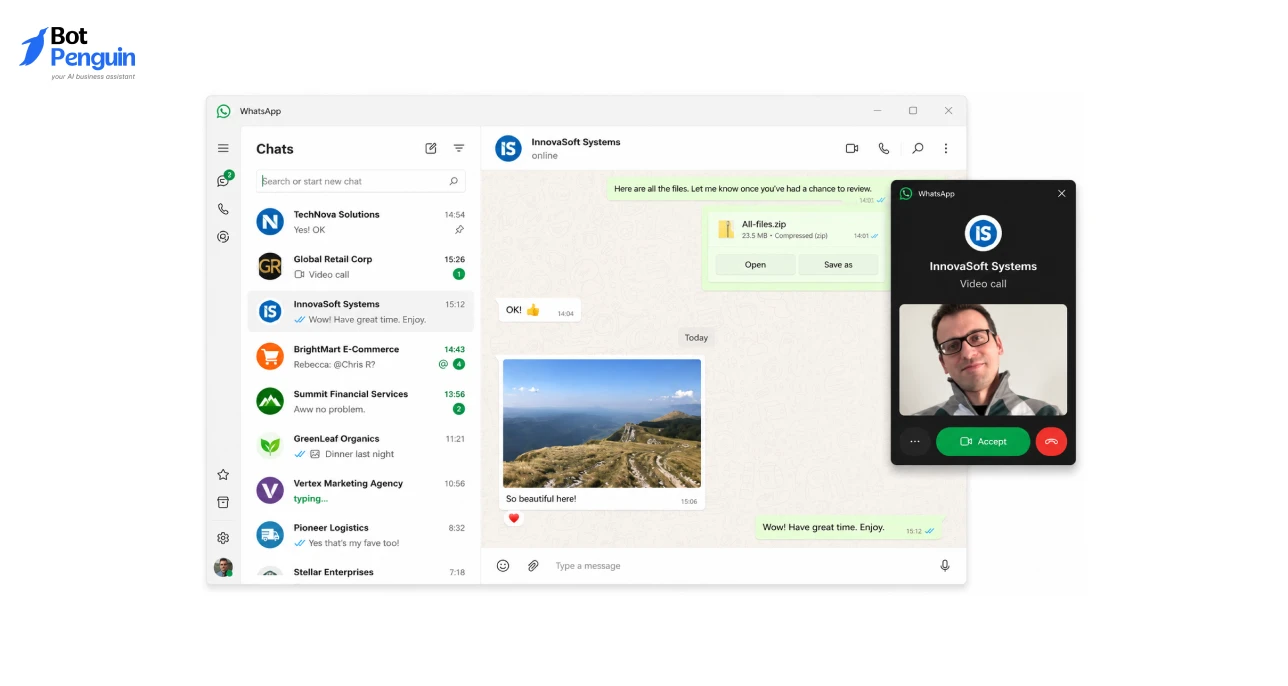
Task: Accept the incoming video call
Action: coord(983,441)
